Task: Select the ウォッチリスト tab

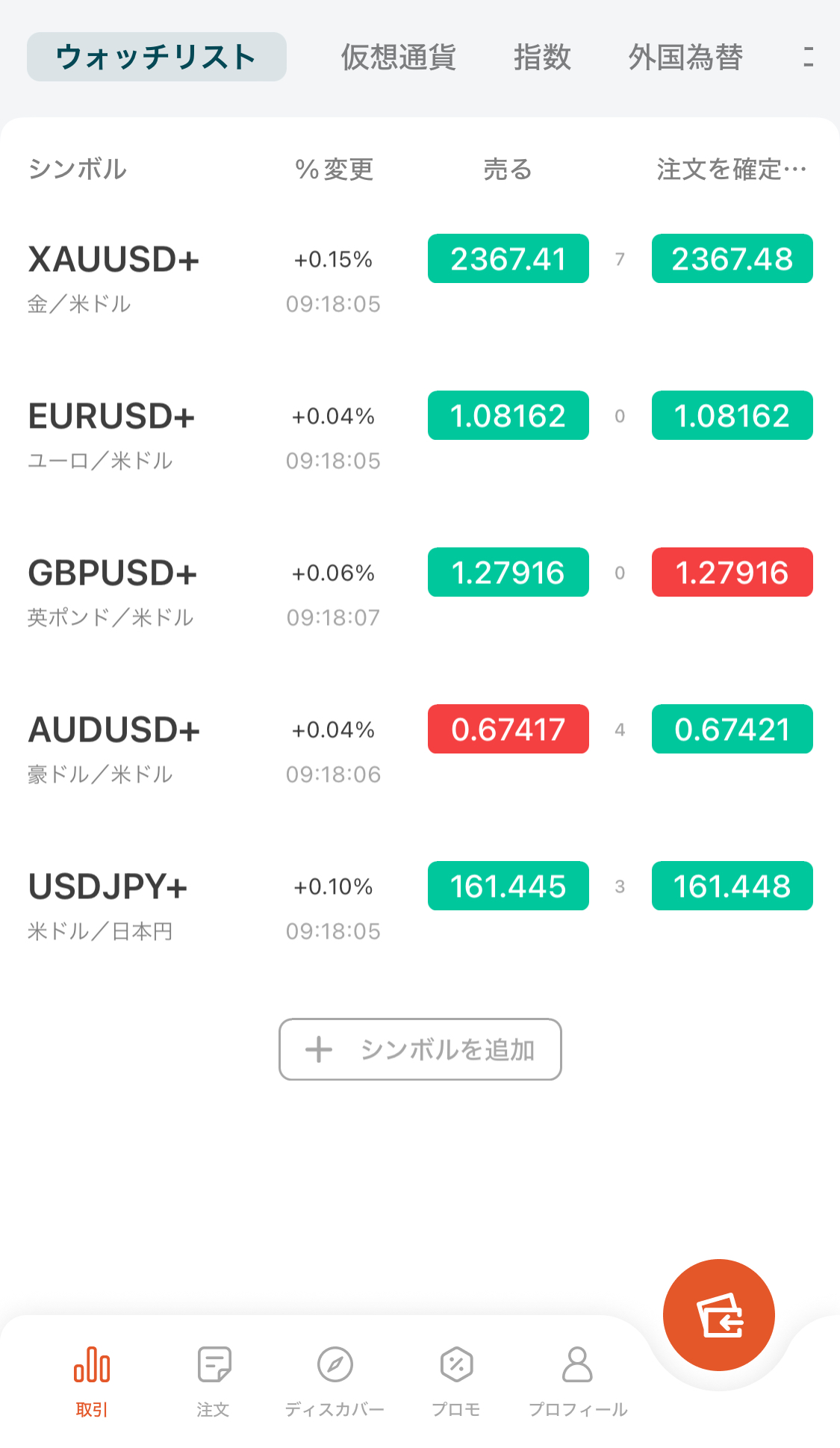Action: point(156,57)
